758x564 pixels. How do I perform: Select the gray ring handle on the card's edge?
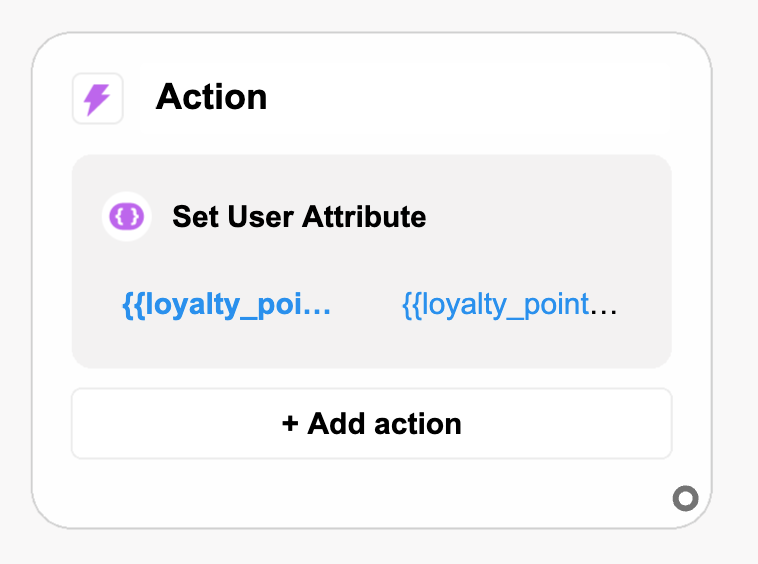pyautogui.click(x=685, y=498)
